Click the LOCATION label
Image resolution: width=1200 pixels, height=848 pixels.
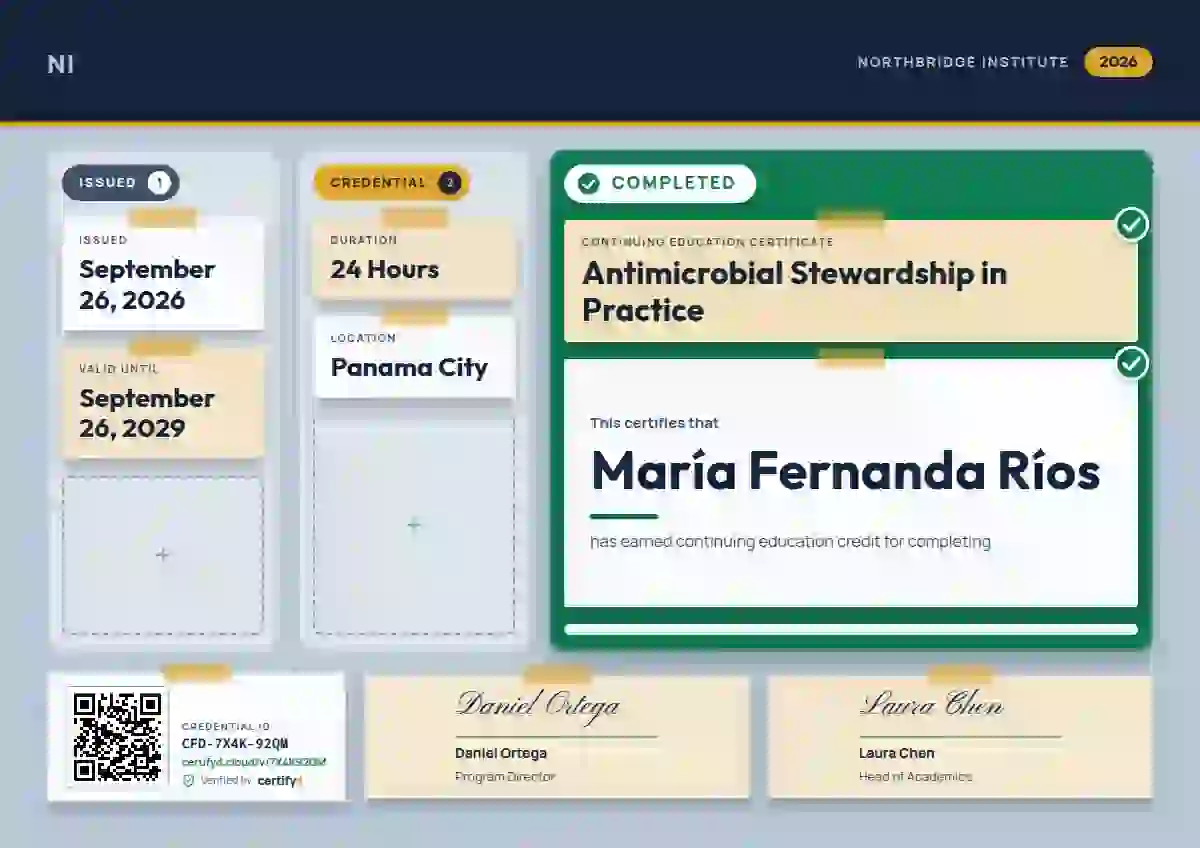click(x=363, y=338)
